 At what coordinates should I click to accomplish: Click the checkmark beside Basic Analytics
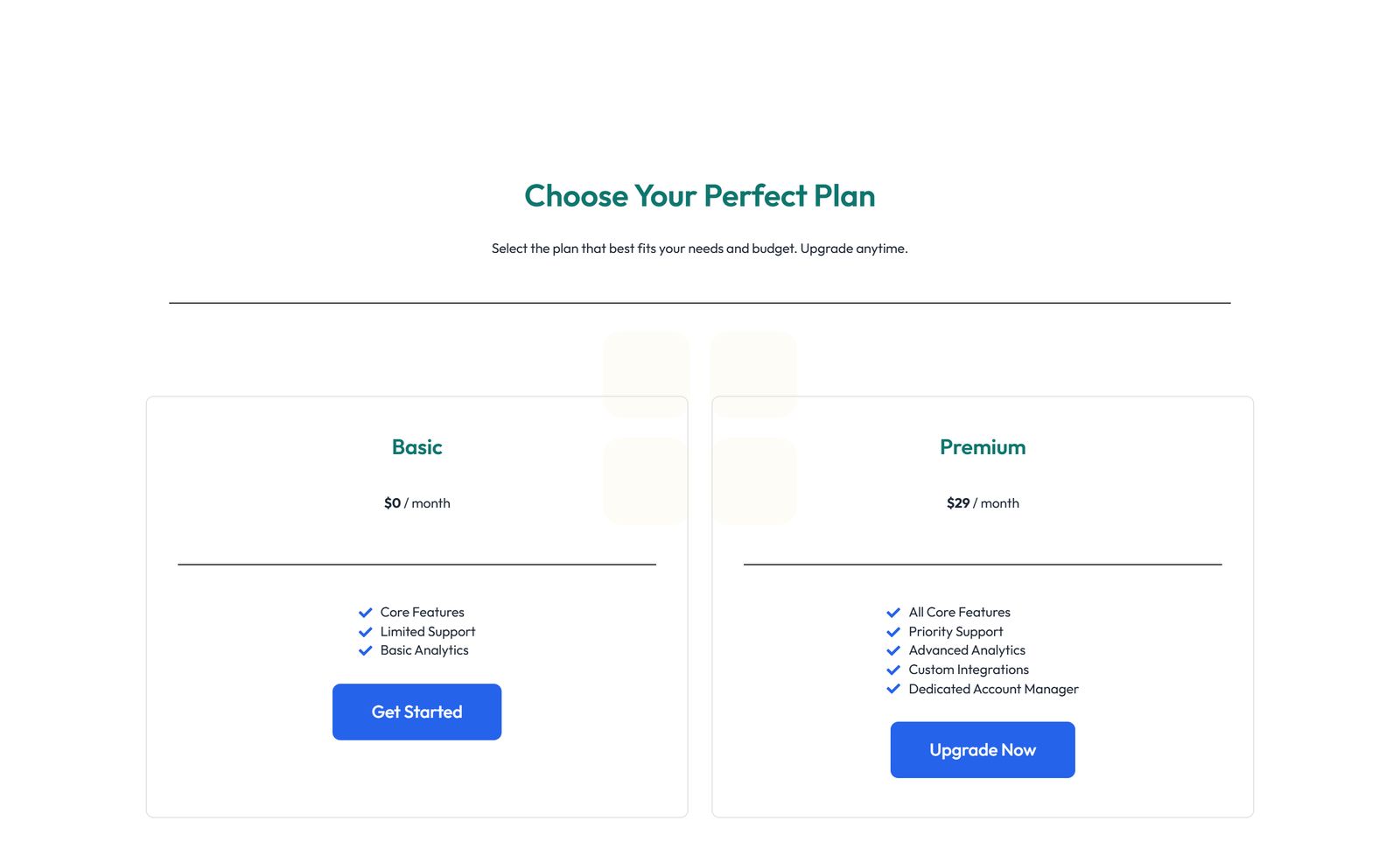pos(366,650)
